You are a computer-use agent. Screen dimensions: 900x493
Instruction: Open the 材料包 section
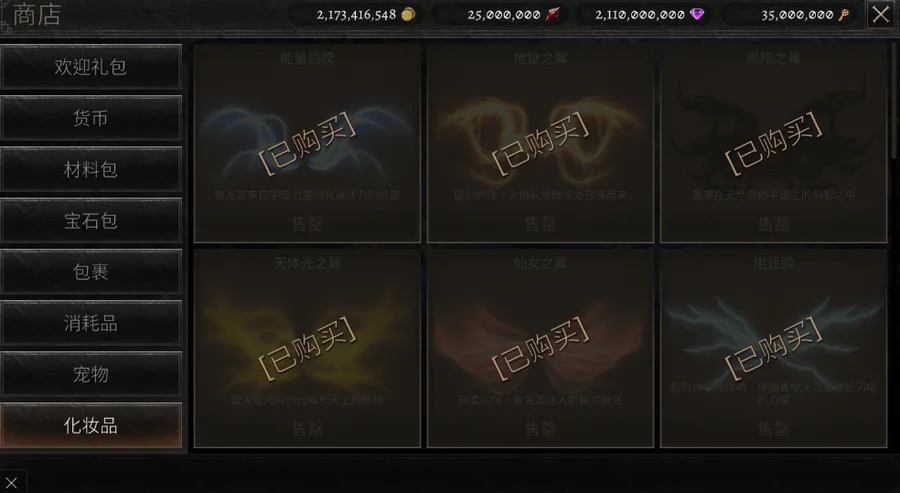(91, 169)
